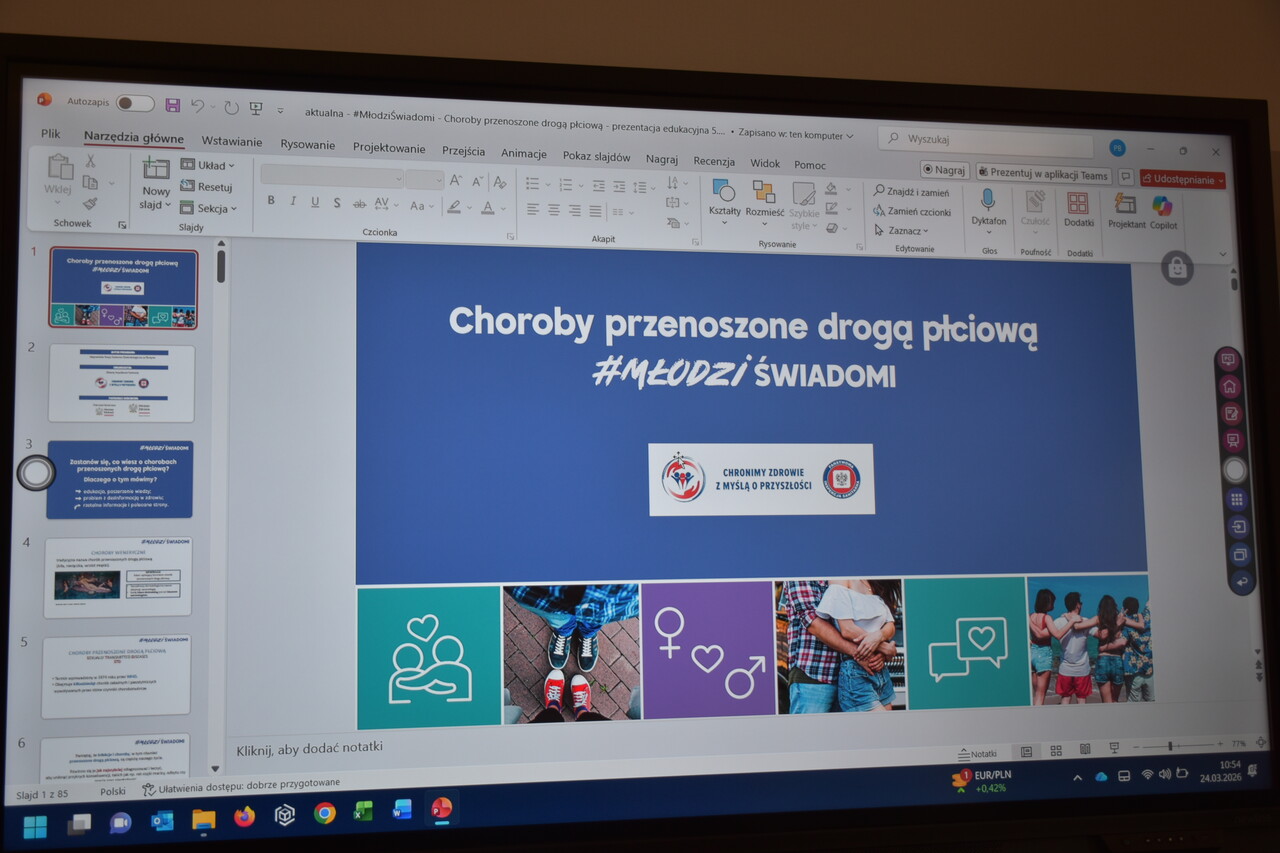The width and height of the screenshot is (1280, 853).
Task: Open the Copilot tool
Action: 1162,206
